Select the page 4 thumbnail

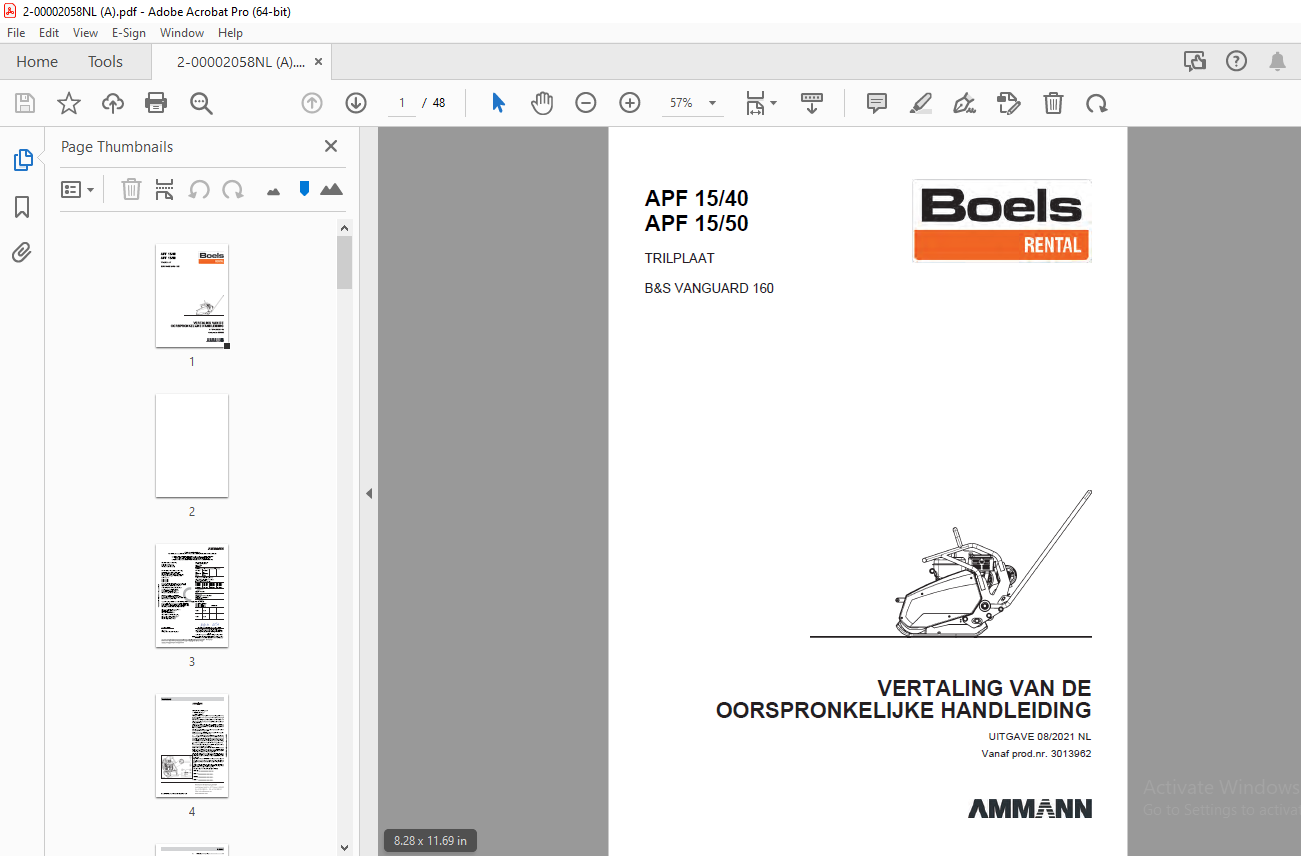[x=192, y=746]
